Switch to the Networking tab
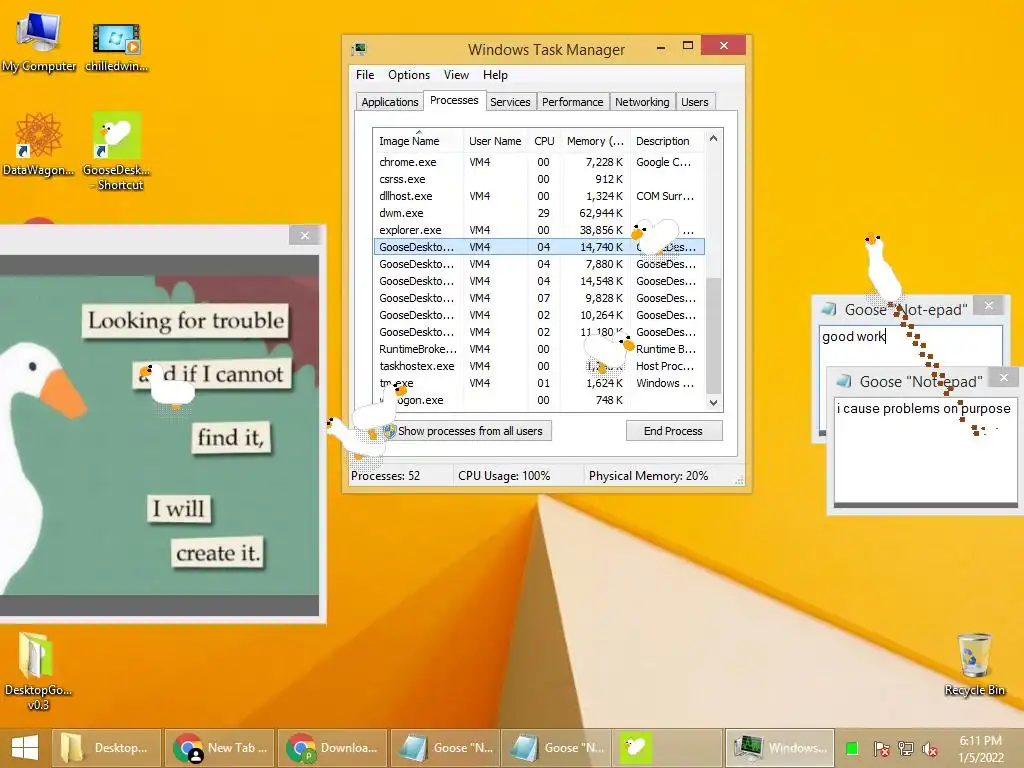This screenshot has width=1024, height=768. click(x=642, y=102)
